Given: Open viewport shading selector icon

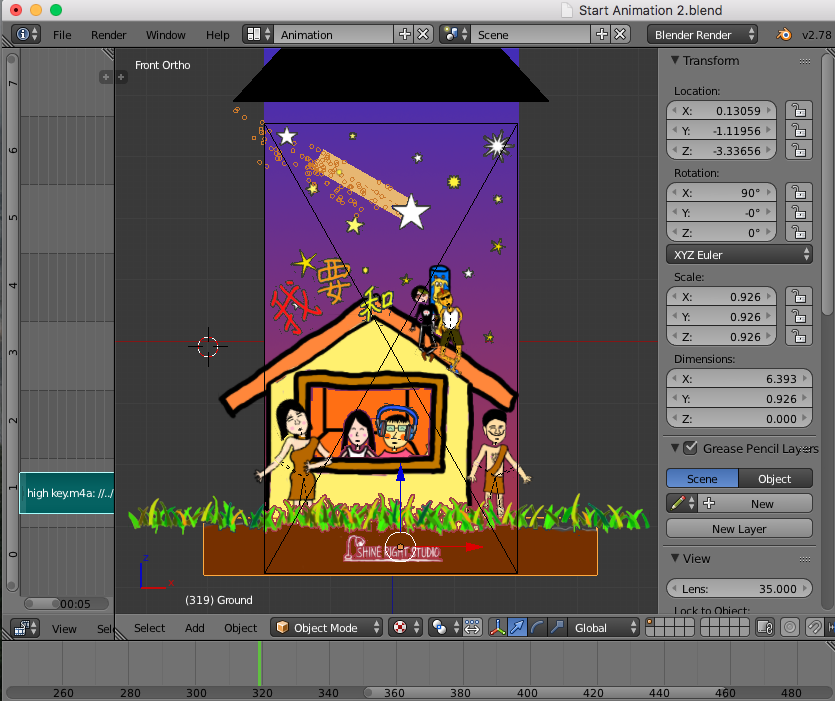Looking at the screenshot, I should pyautogui.click(x=444, y=627).
